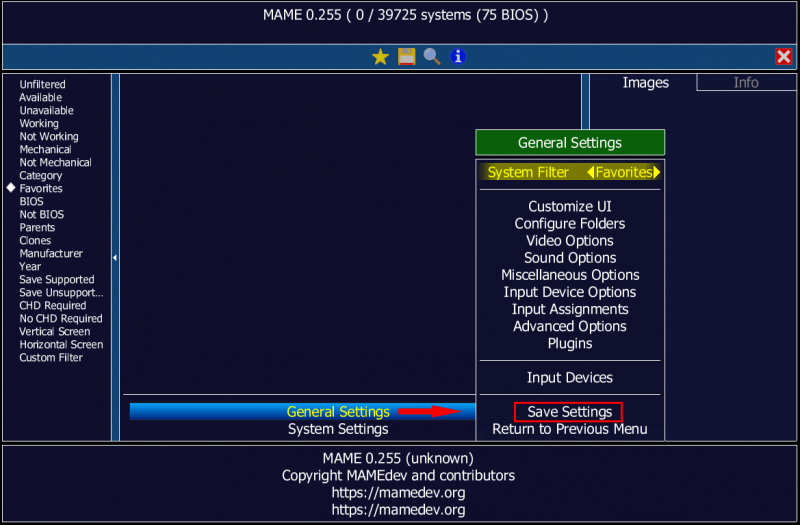Select previous System Filter with left arrow
The image size is (800, 525).
(590, 172)
